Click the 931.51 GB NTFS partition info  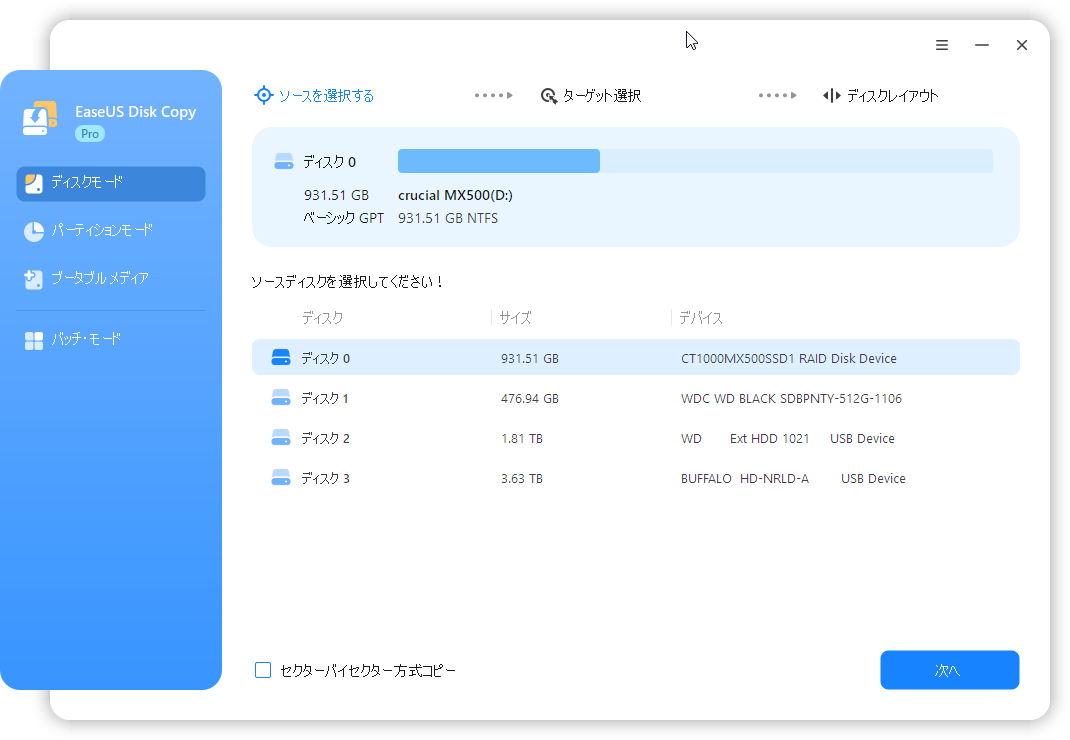pyautogui.click(x=448, y=218)
